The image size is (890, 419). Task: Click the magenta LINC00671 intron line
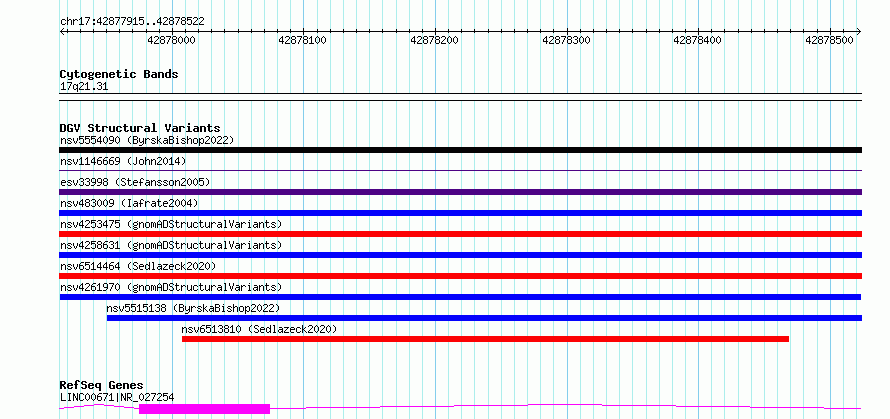566,405
